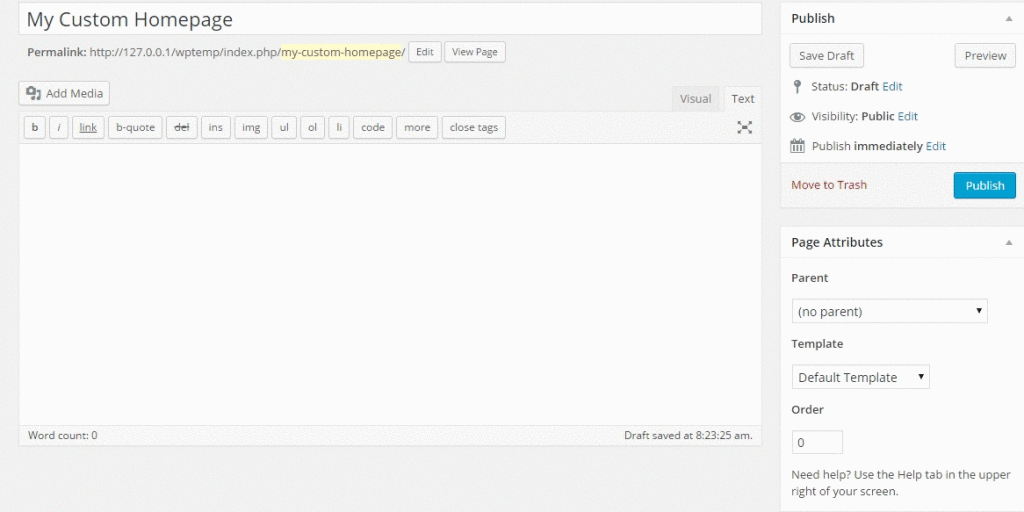This screenshot has width=1024, height=512.
Task: Collapse the Publish panel
Action: pyautogui.click(x=1009, y=19)
